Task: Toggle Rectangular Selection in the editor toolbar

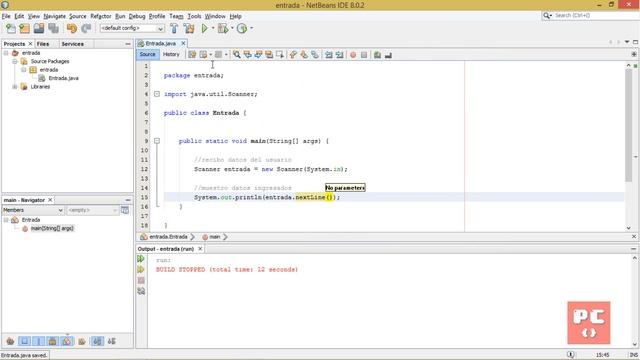Action: pos(280,55)
